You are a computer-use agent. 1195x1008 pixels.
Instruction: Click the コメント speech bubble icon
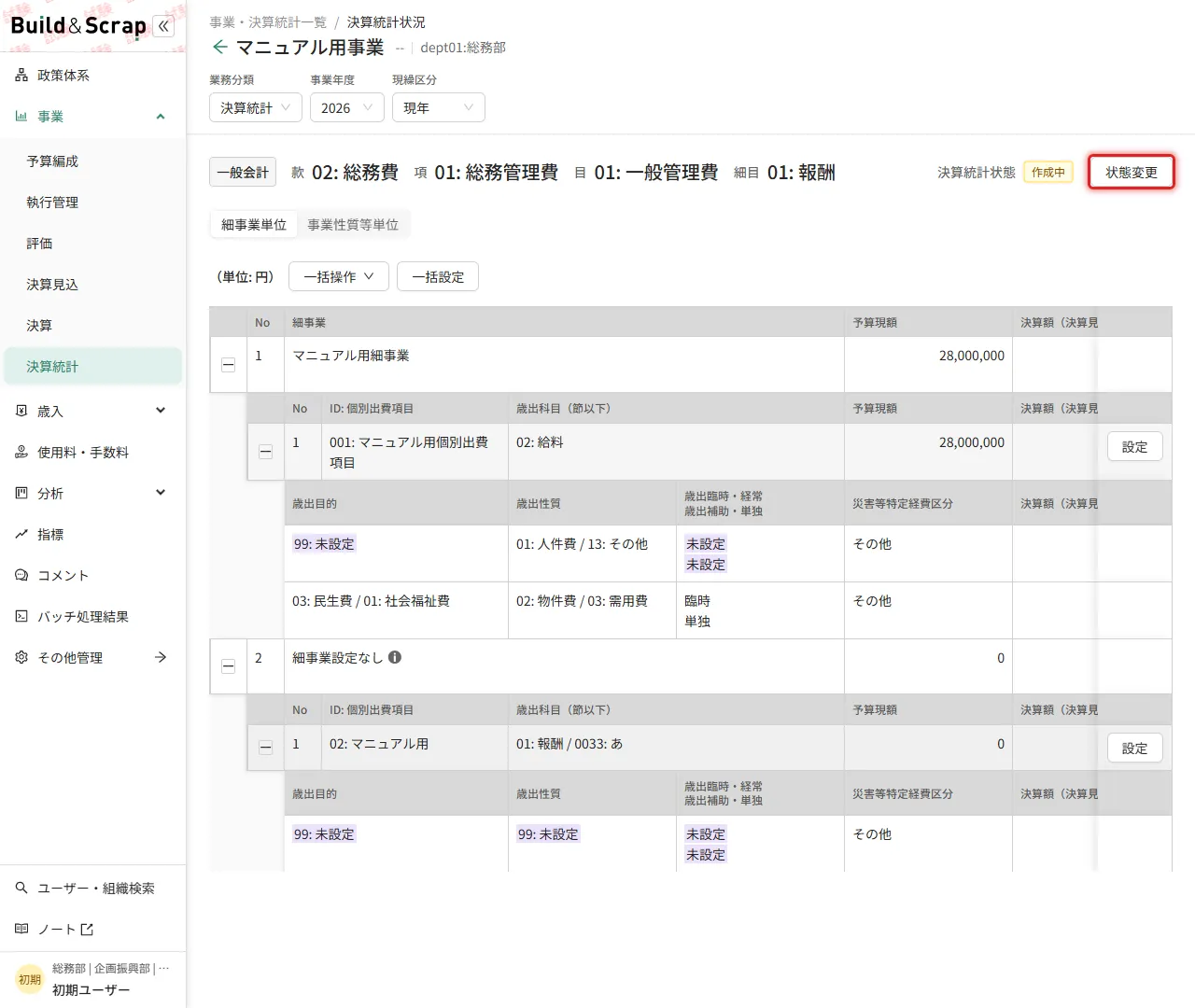point(21,576)
